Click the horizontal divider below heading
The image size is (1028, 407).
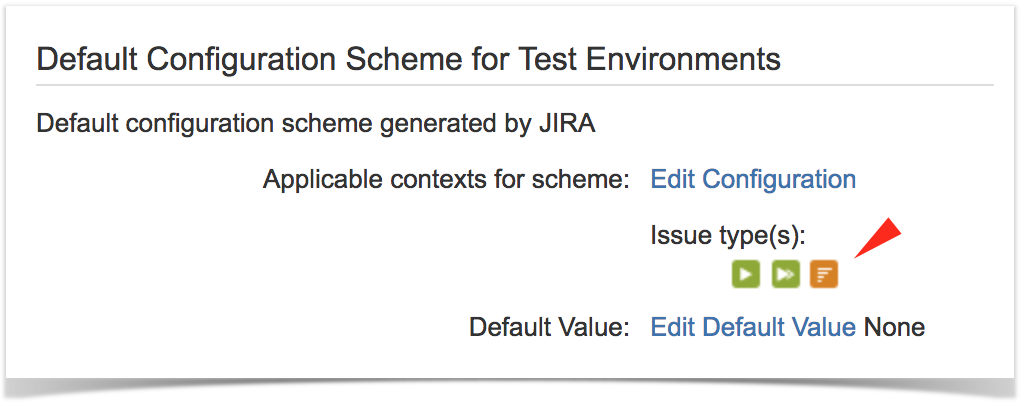[x=515, y=85]
